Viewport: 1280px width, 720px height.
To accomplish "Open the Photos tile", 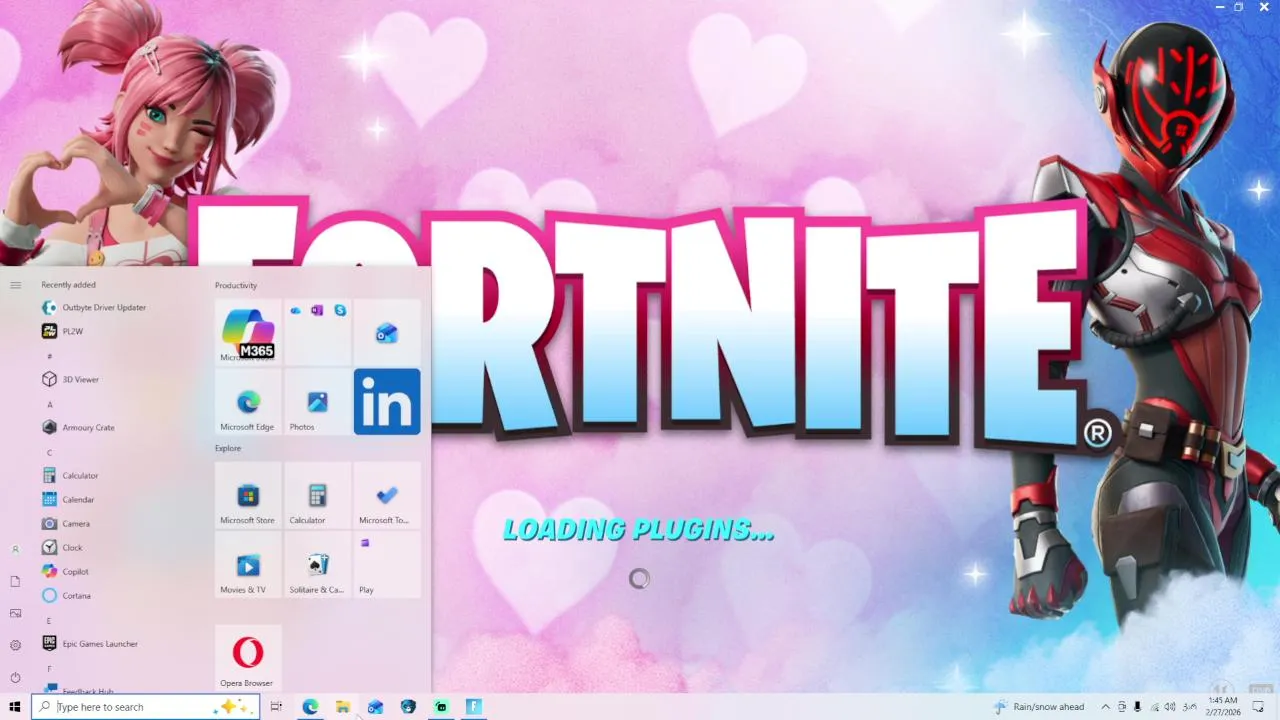I will pos(317,402).
